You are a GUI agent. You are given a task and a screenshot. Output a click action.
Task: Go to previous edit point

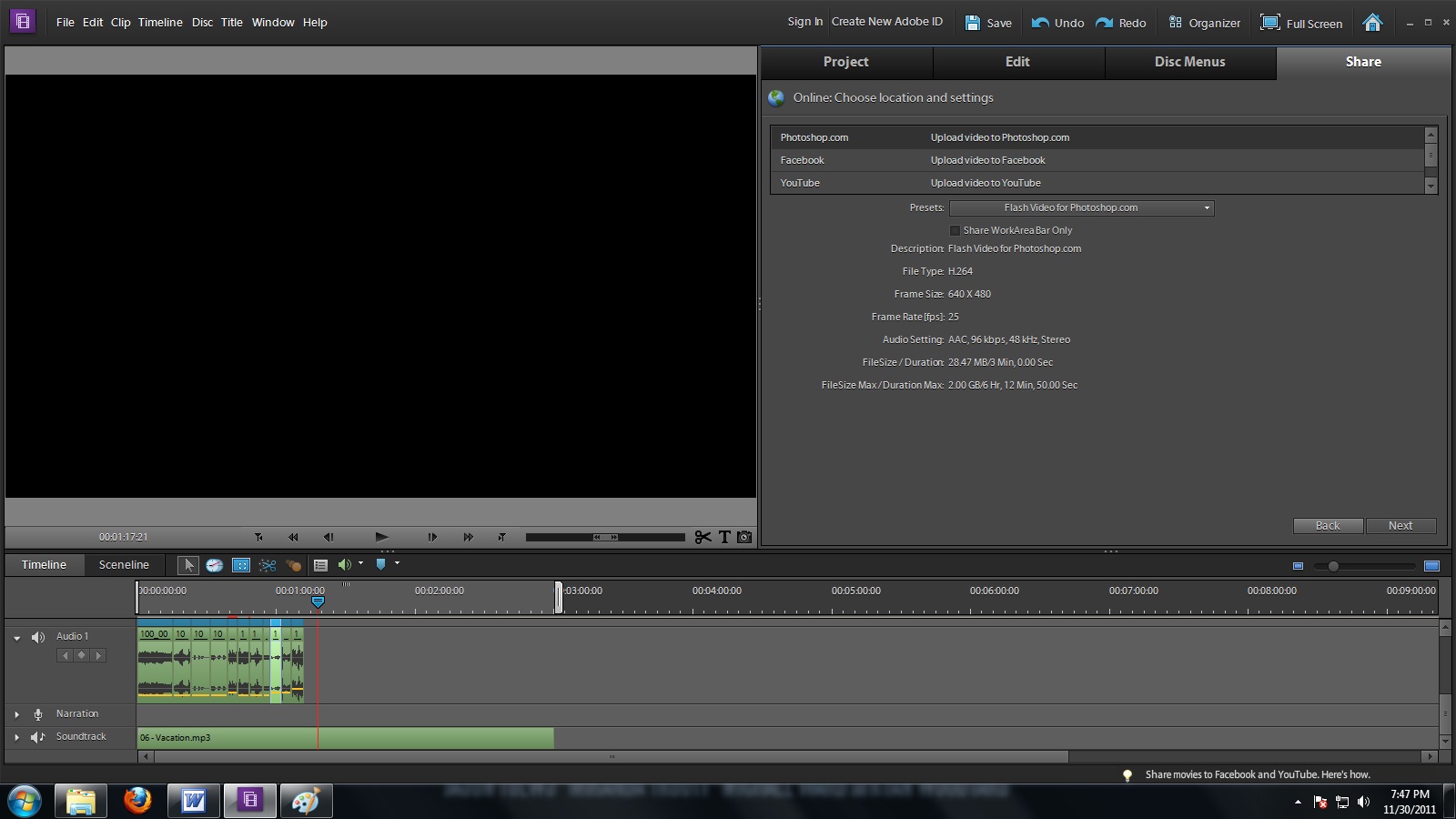pos(258,537)
